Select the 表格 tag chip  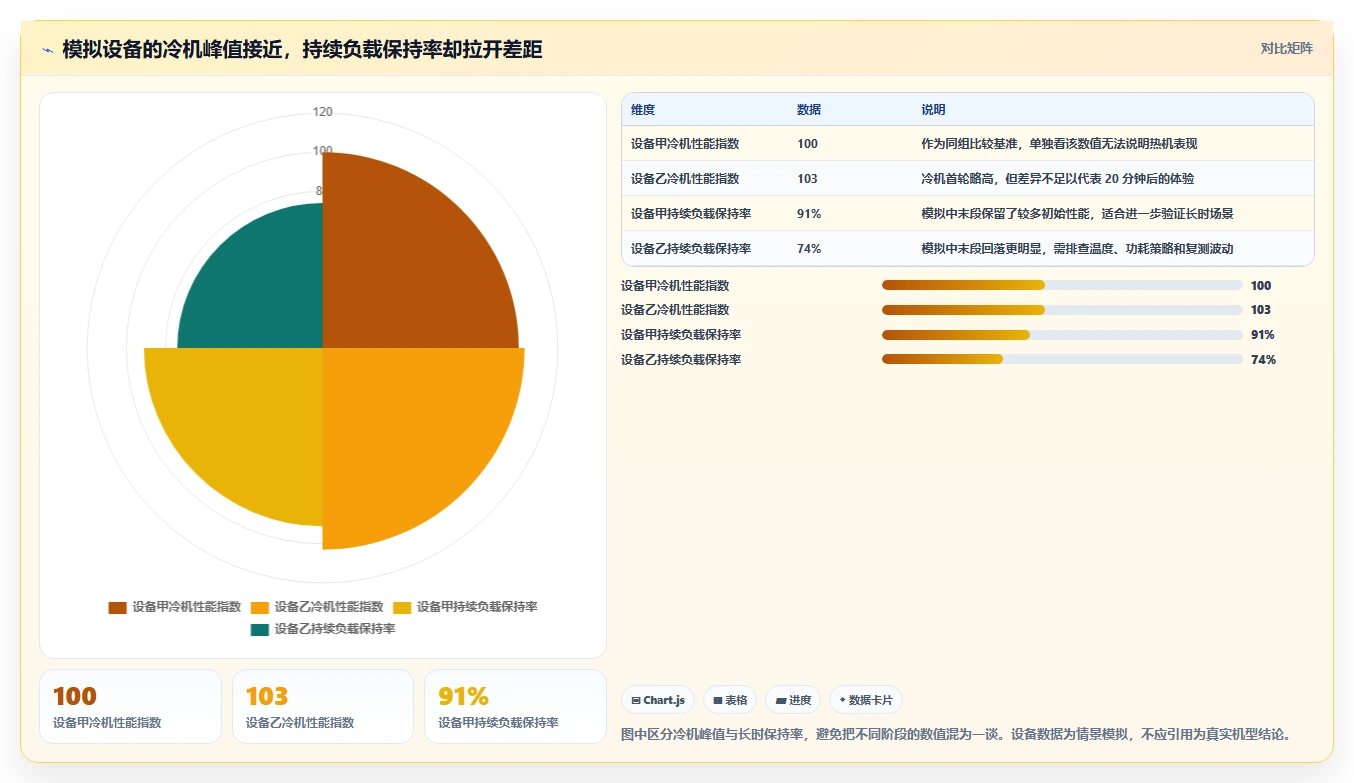730,700
